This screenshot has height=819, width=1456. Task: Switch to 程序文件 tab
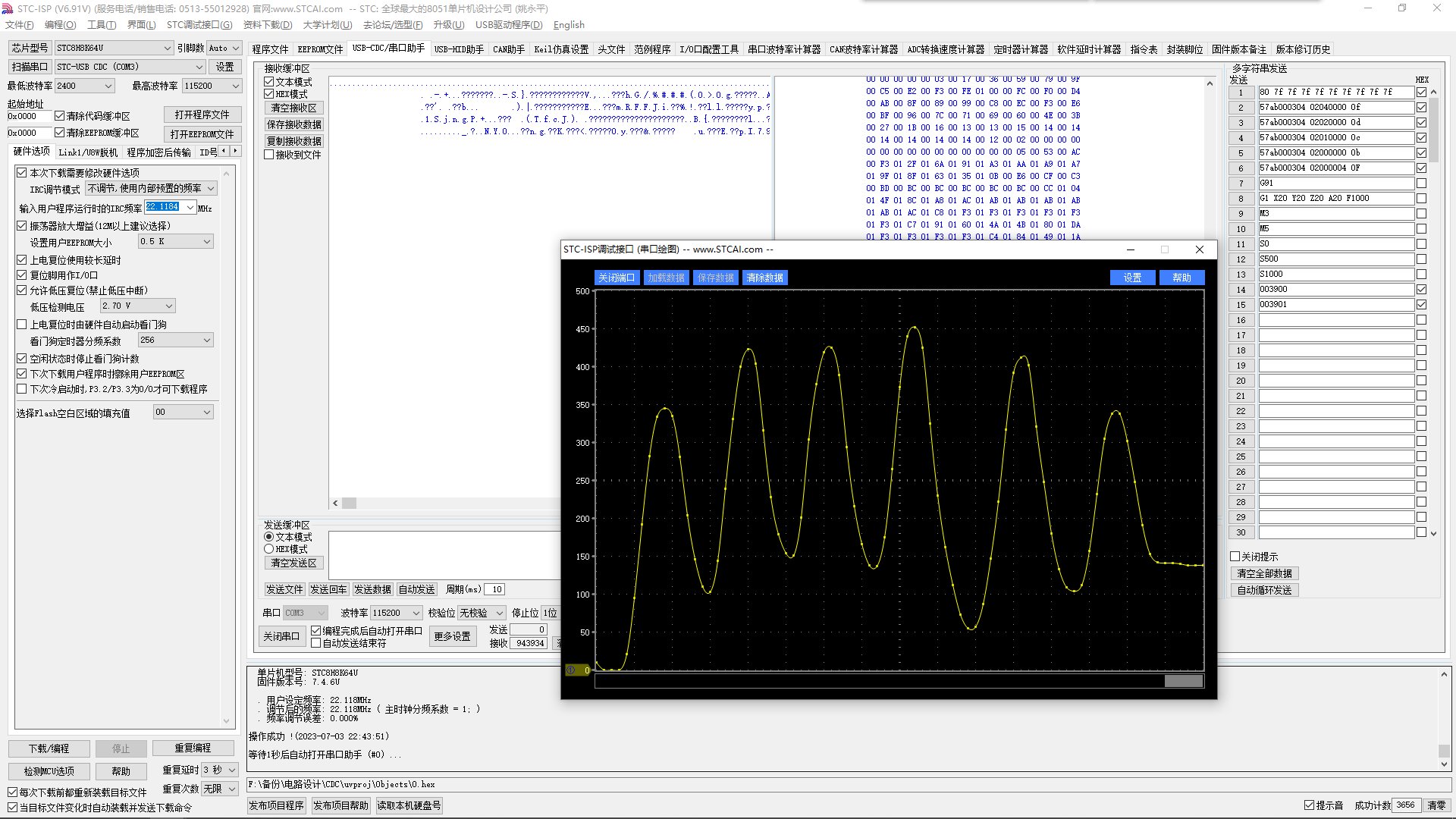[271, 49]
